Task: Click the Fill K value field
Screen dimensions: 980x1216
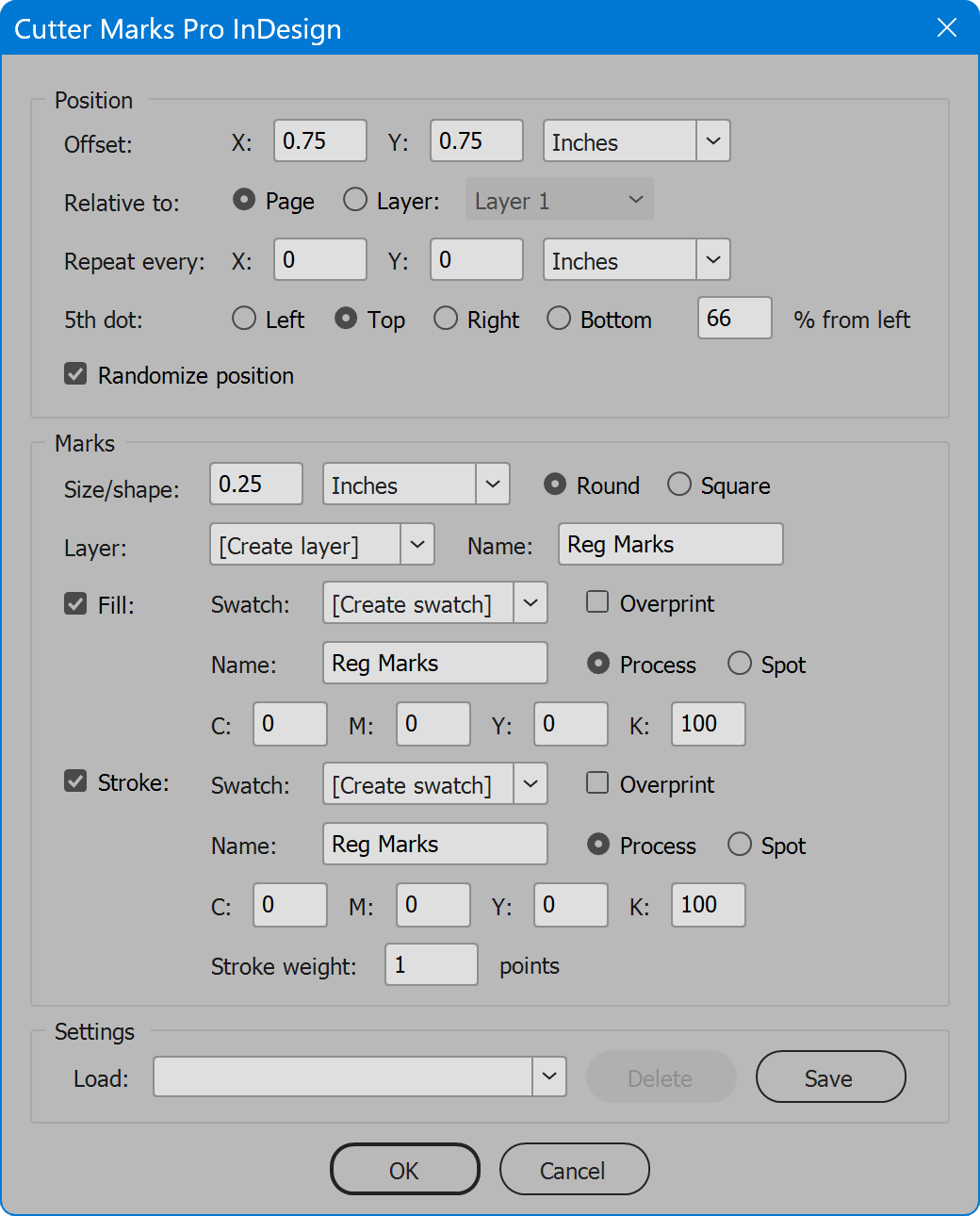Action: pyautogui.click(x=709, y=724)
